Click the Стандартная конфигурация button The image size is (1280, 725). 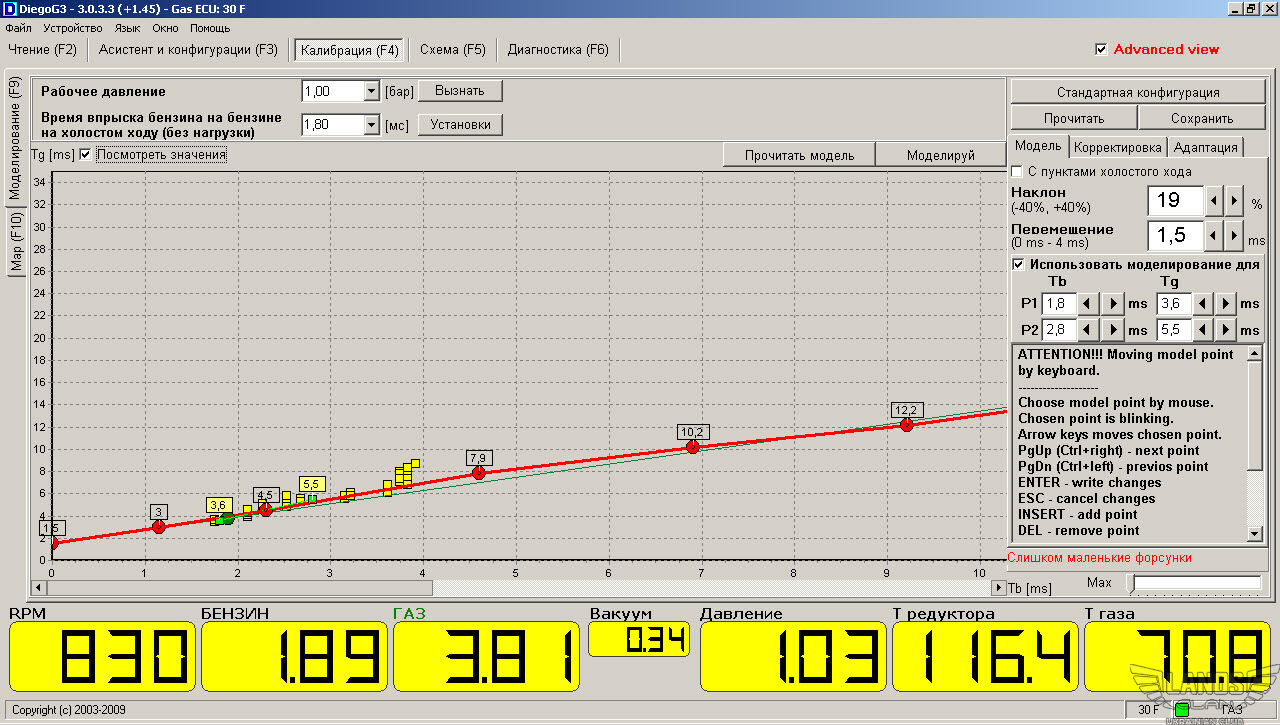1138,92
